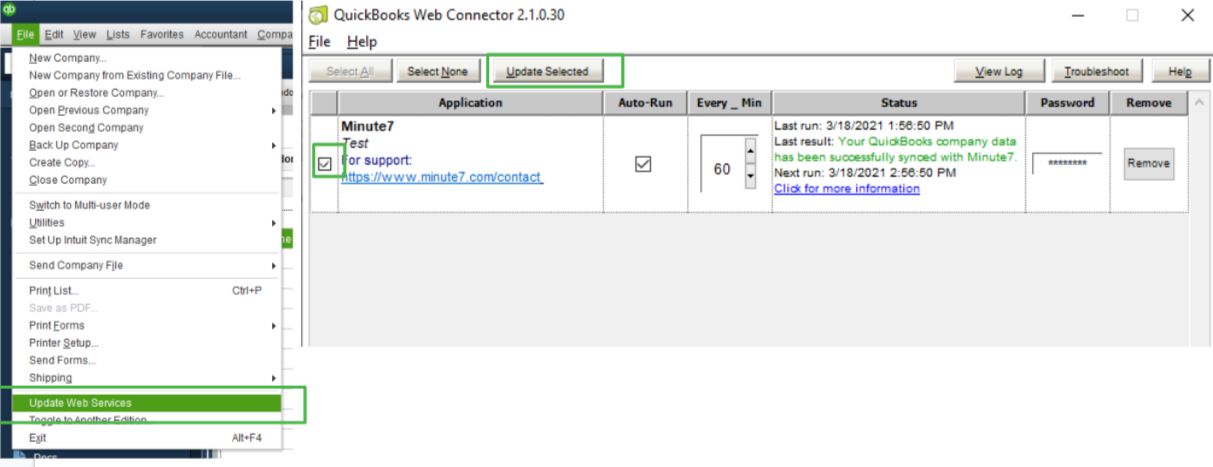The height and width of the screenshot is (467, 1213).
Task: Click the Select None button
Action: pyautogui.click(x=438, y=71)
